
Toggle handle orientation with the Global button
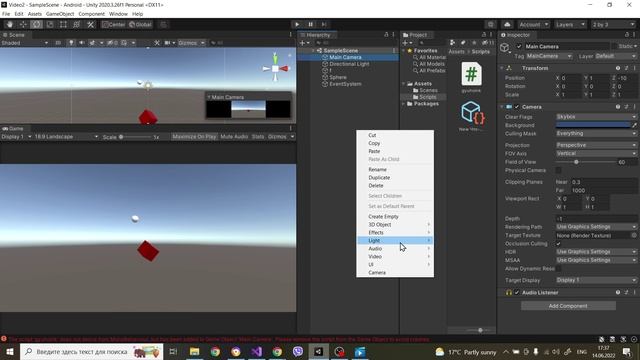click(x=140, y=24)
